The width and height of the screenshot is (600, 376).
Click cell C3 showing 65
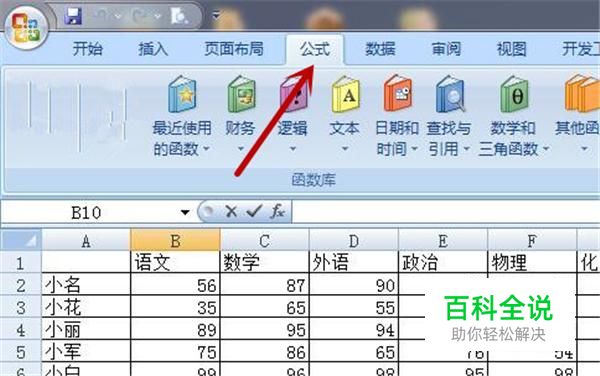pyautogui.click(x=265, y=307)
